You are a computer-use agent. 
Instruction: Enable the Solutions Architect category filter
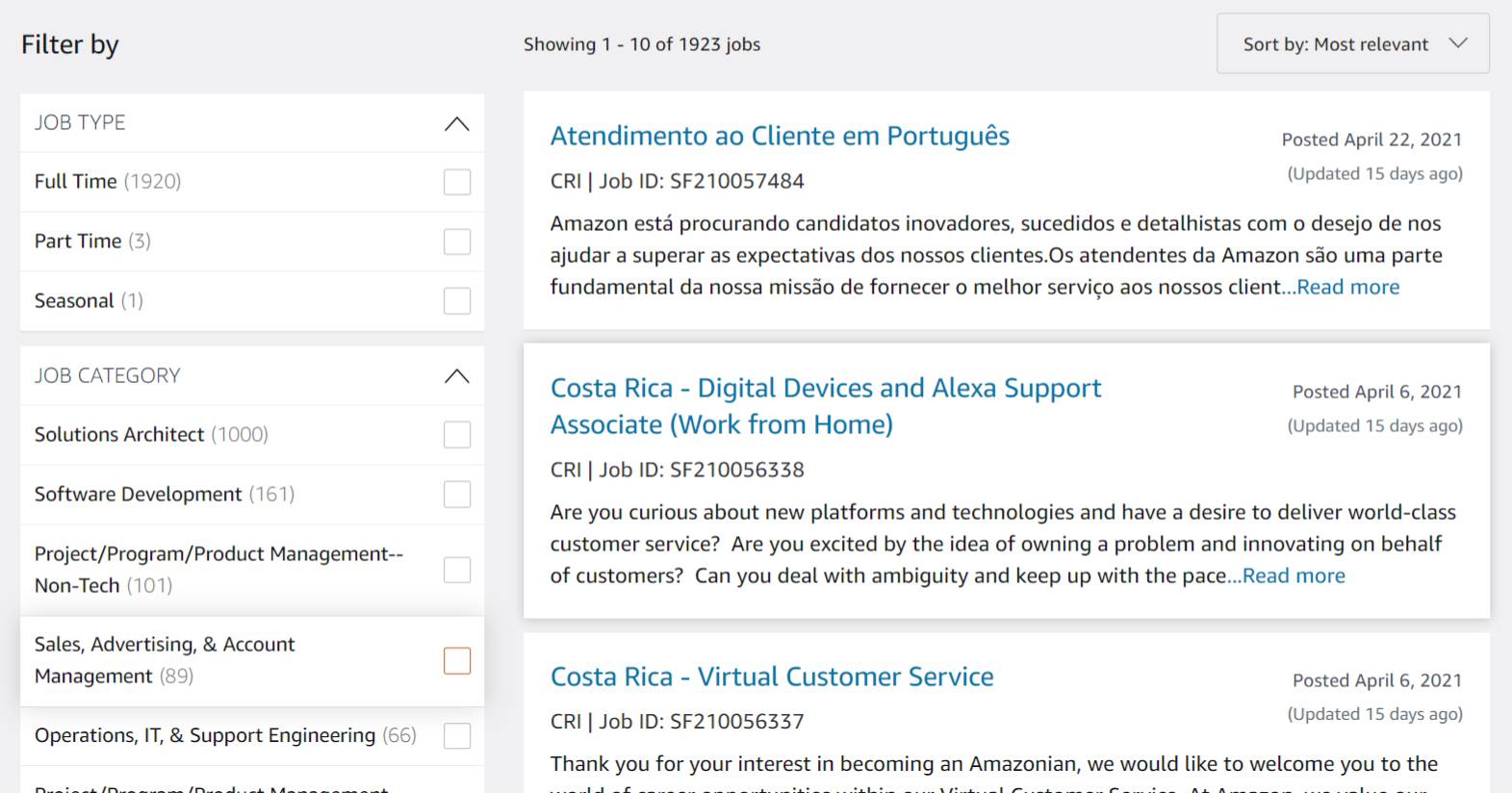point(457,435)
